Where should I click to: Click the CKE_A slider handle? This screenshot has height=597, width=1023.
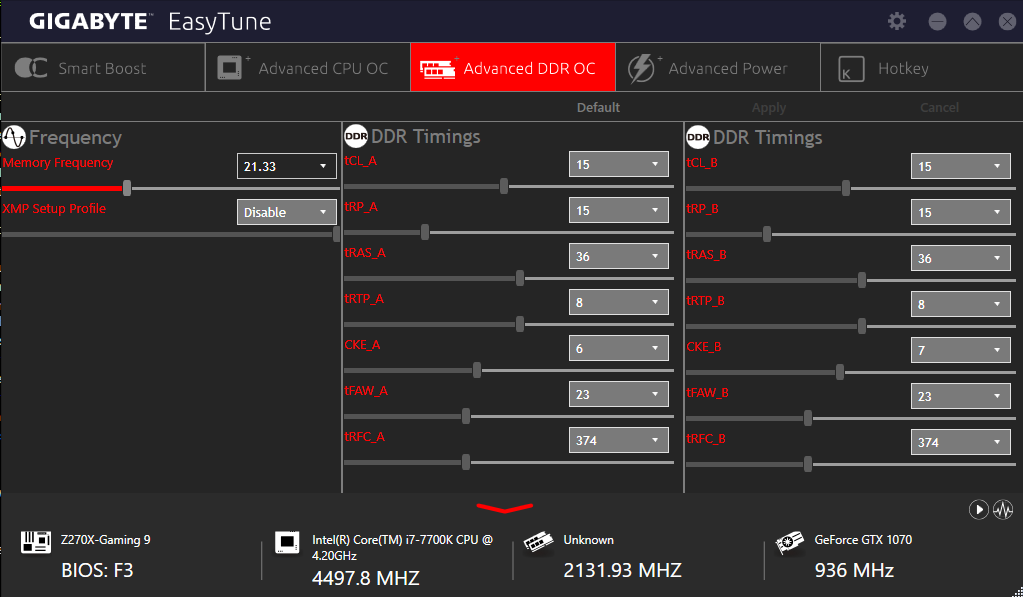pyautogui.click(x=477, y=371)
